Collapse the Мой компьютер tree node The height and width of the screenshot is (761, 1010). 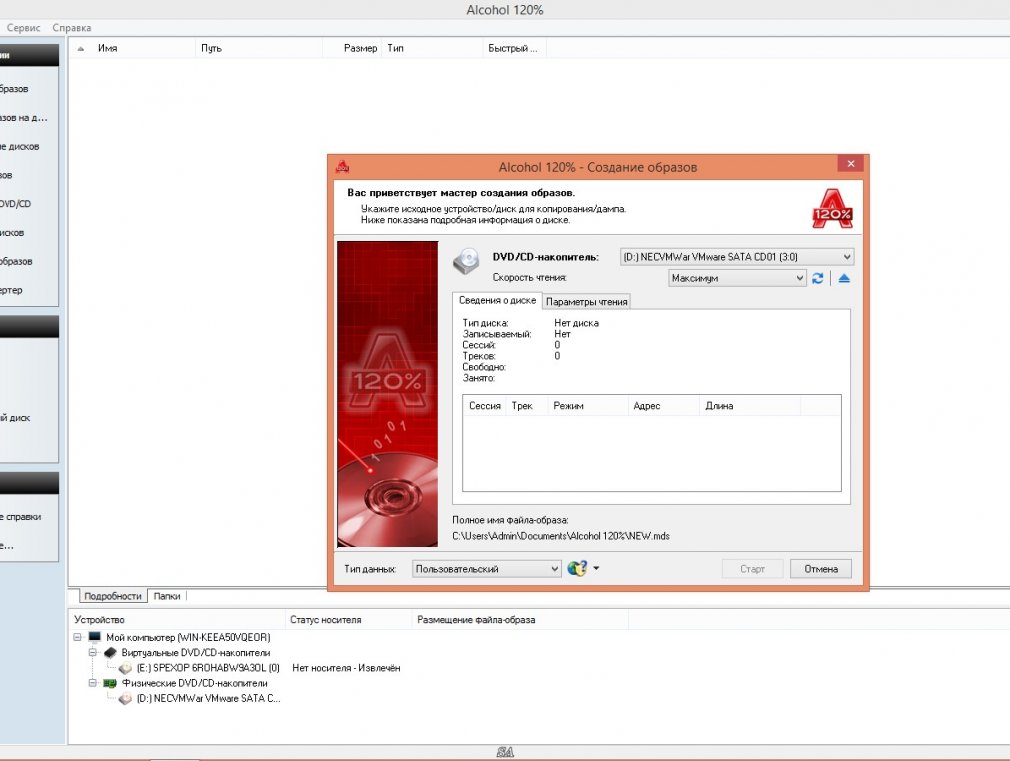coord(77,637)
